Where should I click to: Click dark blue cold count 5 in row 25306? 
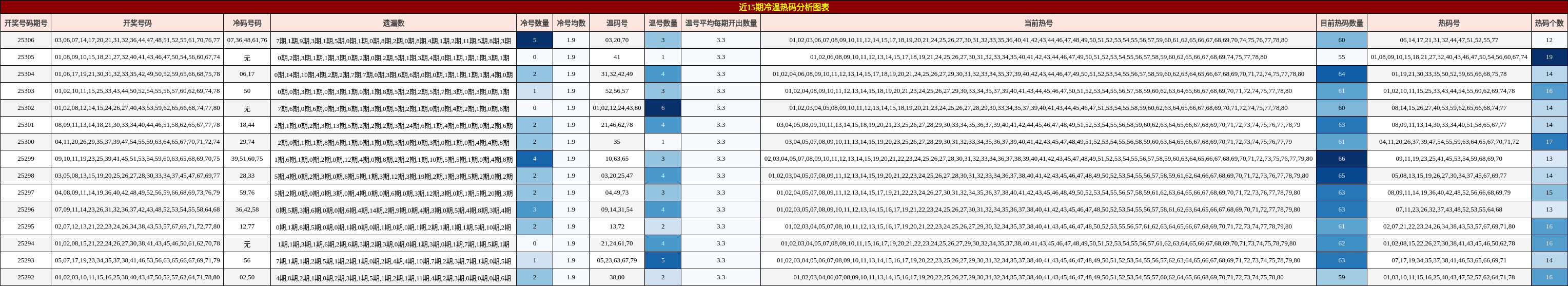coord(535,40)
